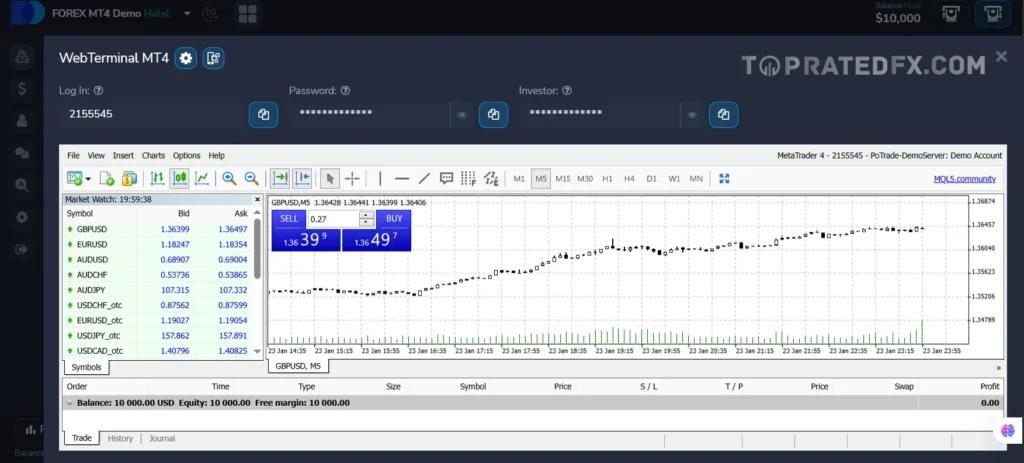Click the SELL button

click(288, 218)
